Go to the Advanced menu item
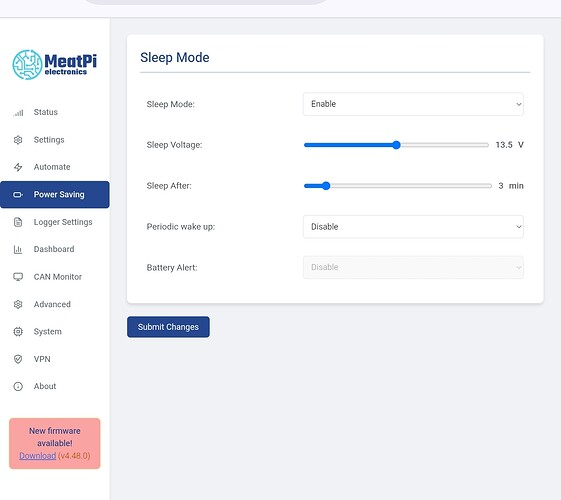 tap(52, 304)
